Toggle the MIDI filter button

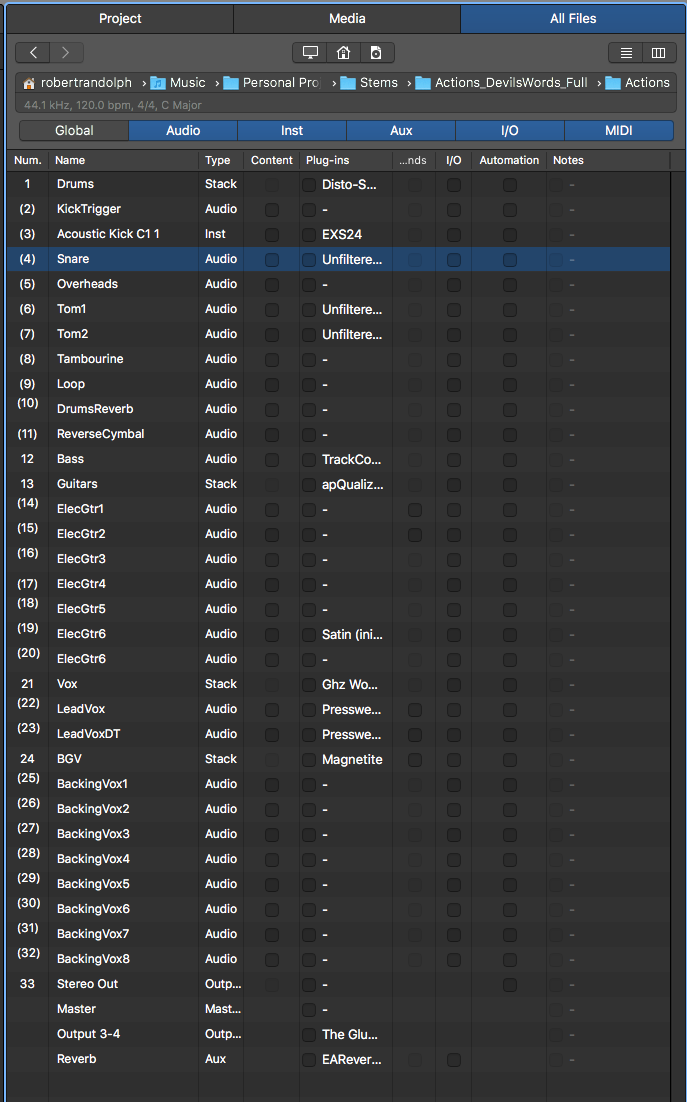pos(618,130)
